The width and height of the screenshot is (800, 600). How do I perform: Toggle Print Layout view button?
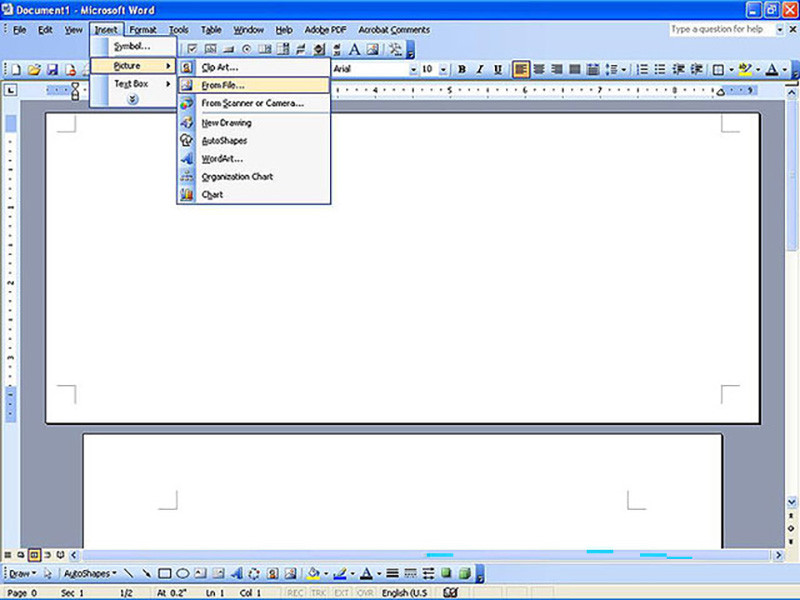[x=34, y=555]
